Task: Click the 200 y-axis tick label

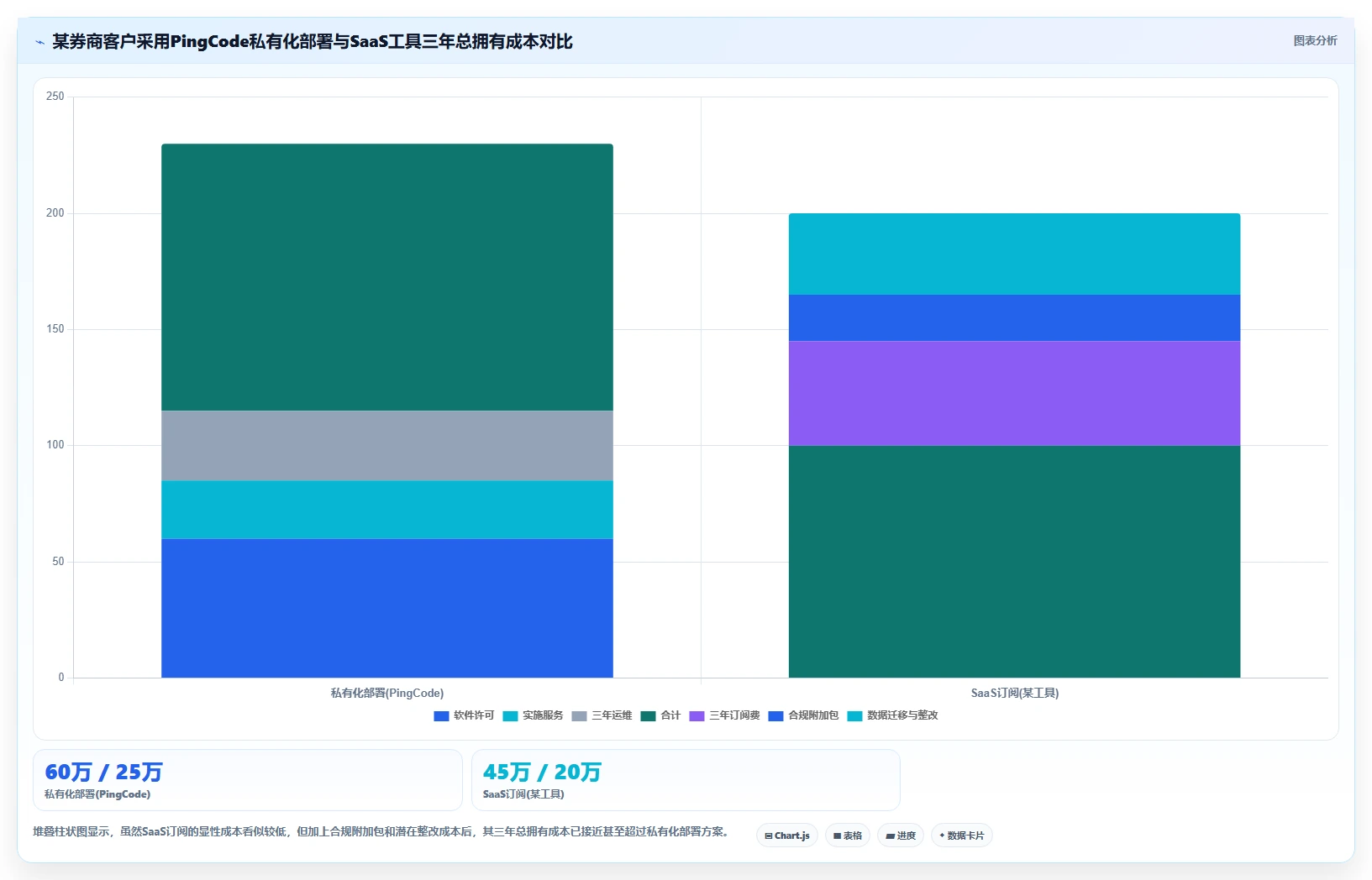Action: (x=55, y=213)
